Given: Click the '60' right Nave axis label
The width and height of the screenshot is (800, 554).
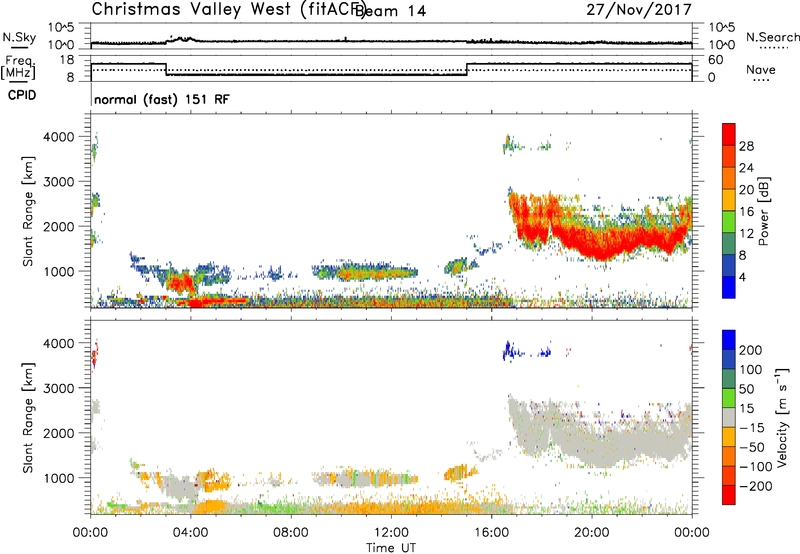Looking at the screenshot, I should 716,60.
